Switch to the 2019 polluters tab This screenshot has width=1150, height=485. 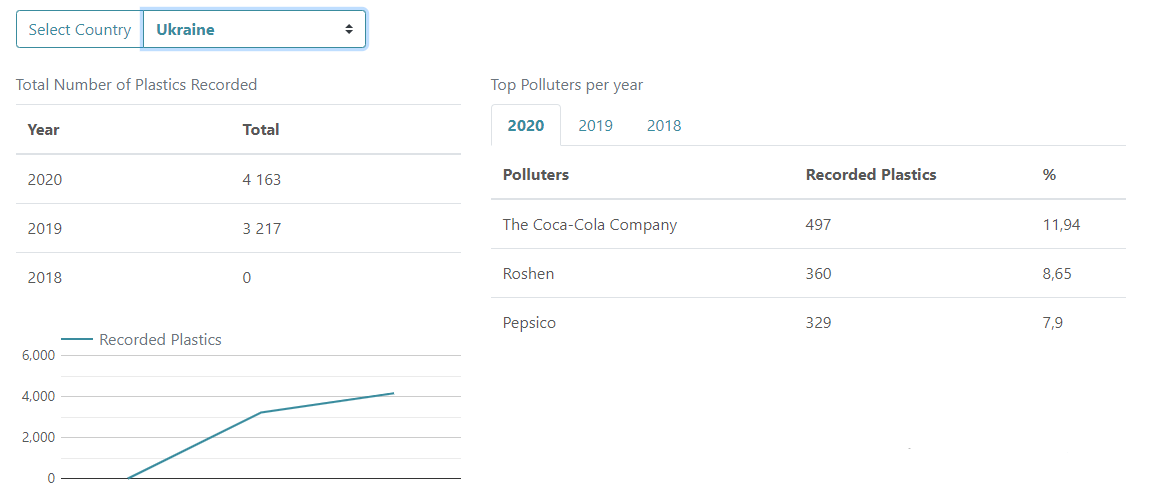click(x=595, y=126)
